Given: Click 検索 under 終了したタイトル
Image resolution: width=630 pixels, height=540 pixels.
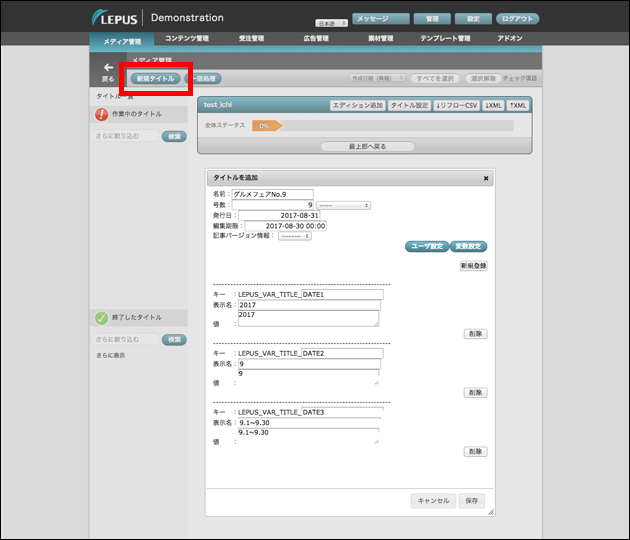Looking at the screenshot, I should coord(174,340).
